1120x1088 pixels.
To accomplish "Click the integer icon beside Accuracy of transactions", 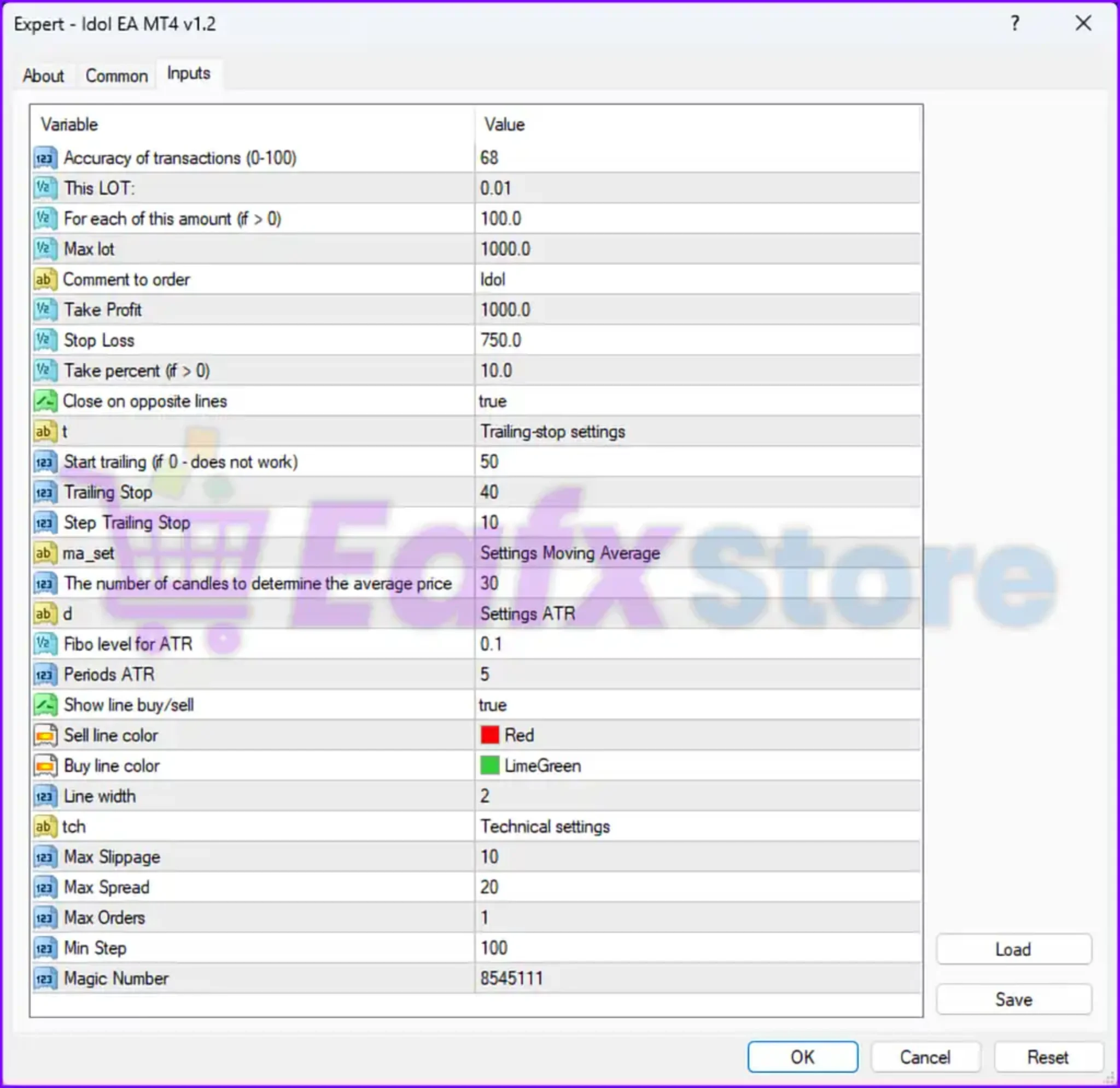I will point(45,159).
